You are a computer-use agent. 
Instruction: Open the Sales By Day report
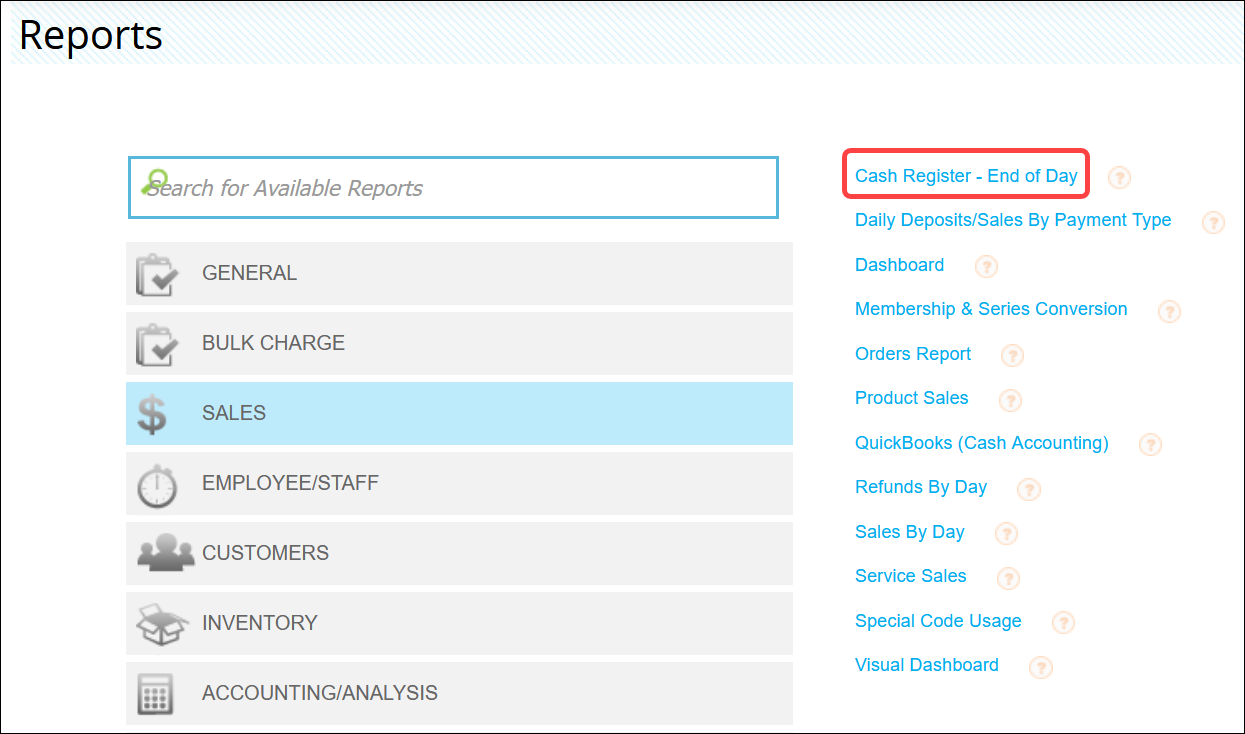pyautogui.click(x=909, y=532)
